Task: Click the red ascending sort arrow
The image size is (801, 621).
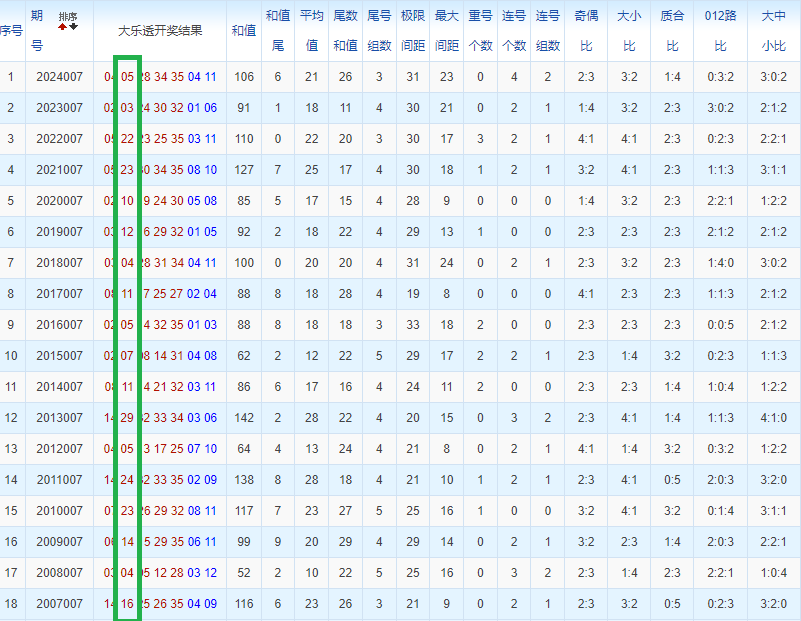Action: pos(62,26)
